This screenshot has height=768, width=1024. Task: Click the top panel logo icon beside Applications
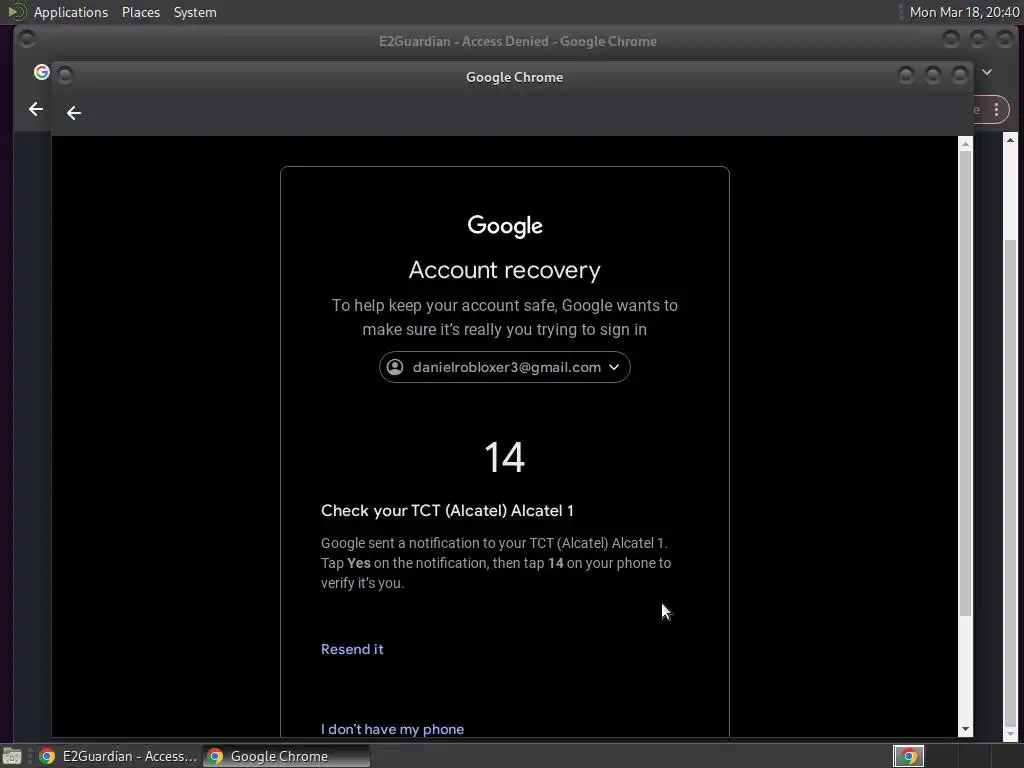(16, 12)
